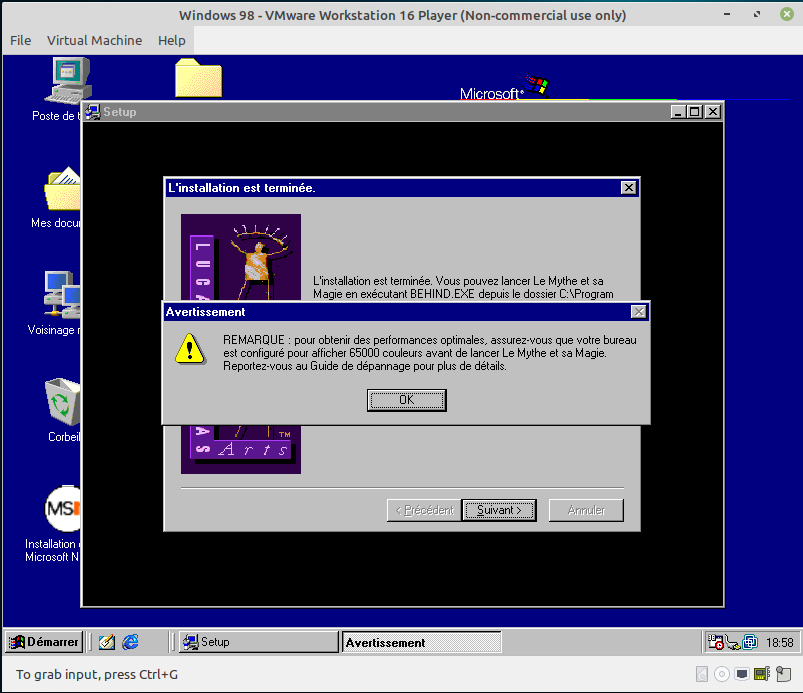The height and width of the screenshot is (693, 803).
Task: Close the L'installation est terminée dialog
Action: click(629, 187)
